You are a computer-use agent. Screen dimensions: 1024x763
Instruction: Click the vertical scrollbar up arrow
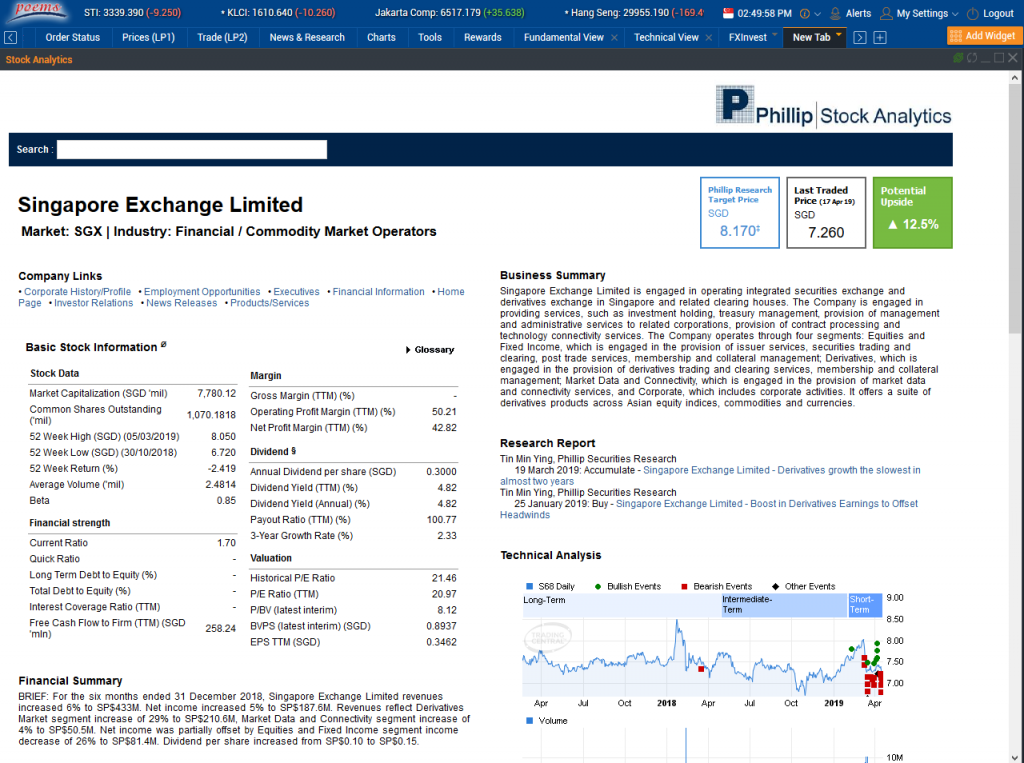(1014, 78)
